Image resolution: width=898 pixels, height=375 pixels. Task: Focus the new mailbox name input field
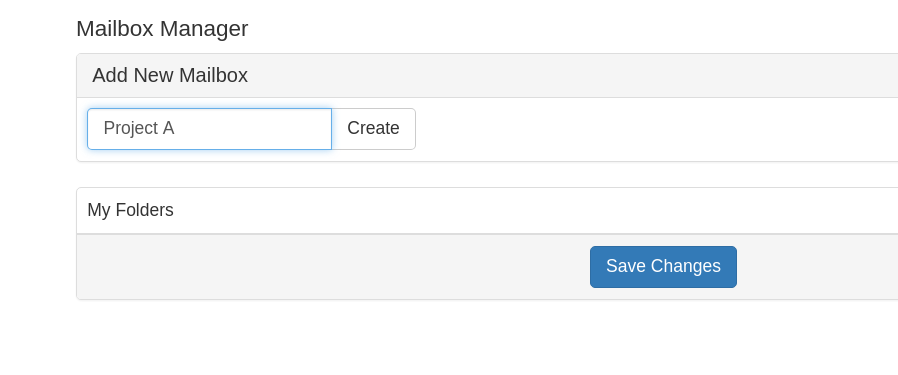pos(210,129)
